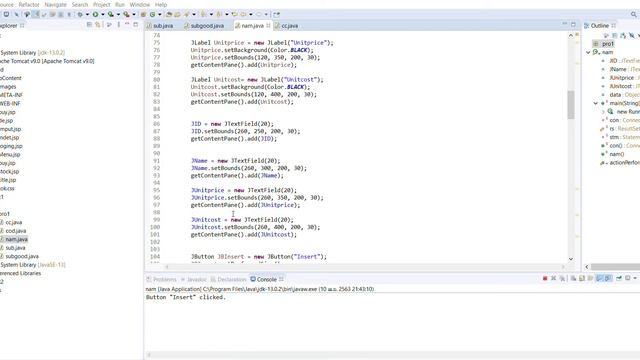The image size is (640, 360).
Task: Click the New Java Class green icon
Action: pos(152,14)
